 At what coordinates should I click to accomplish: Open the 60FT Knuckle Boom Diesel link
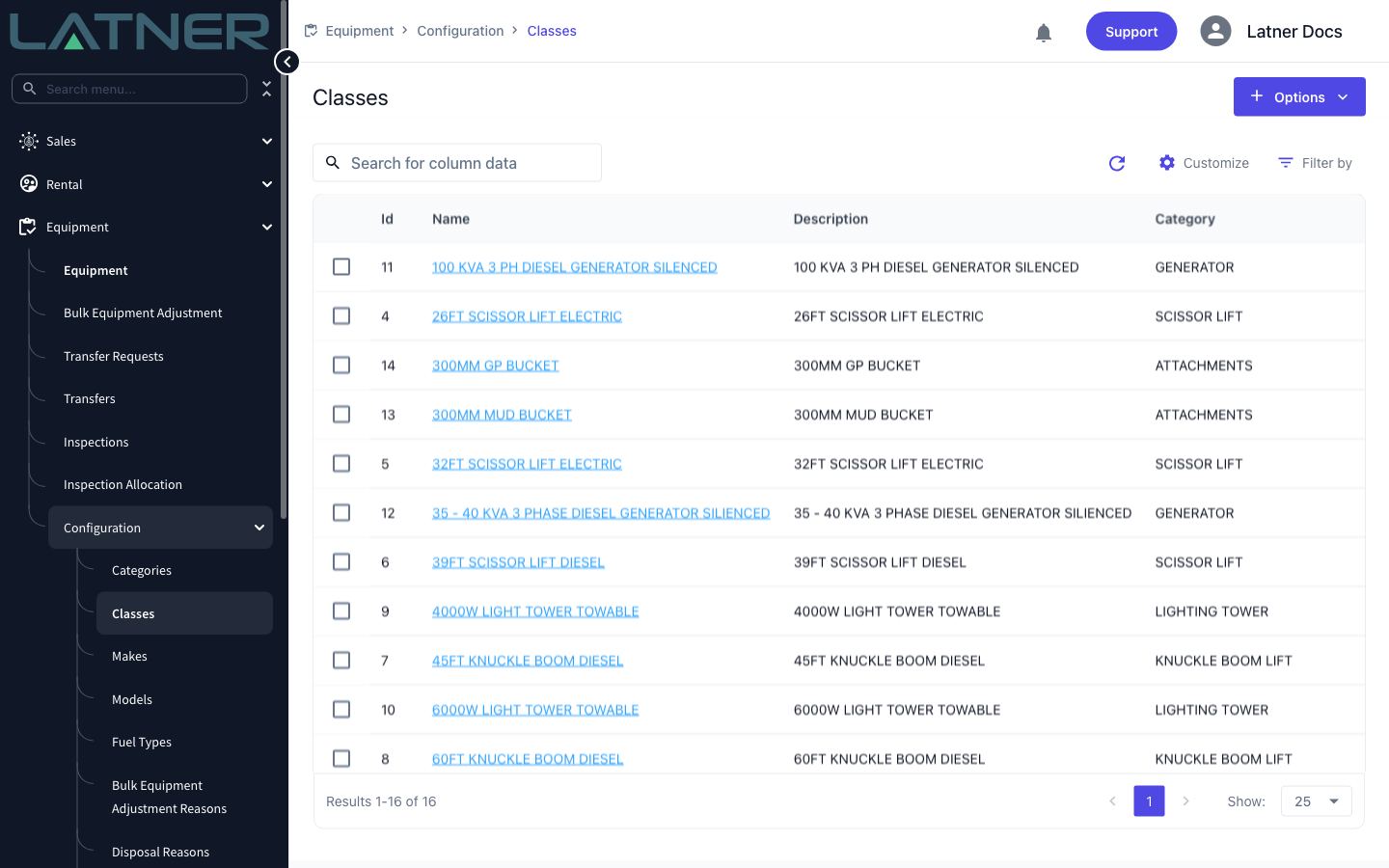528,759
